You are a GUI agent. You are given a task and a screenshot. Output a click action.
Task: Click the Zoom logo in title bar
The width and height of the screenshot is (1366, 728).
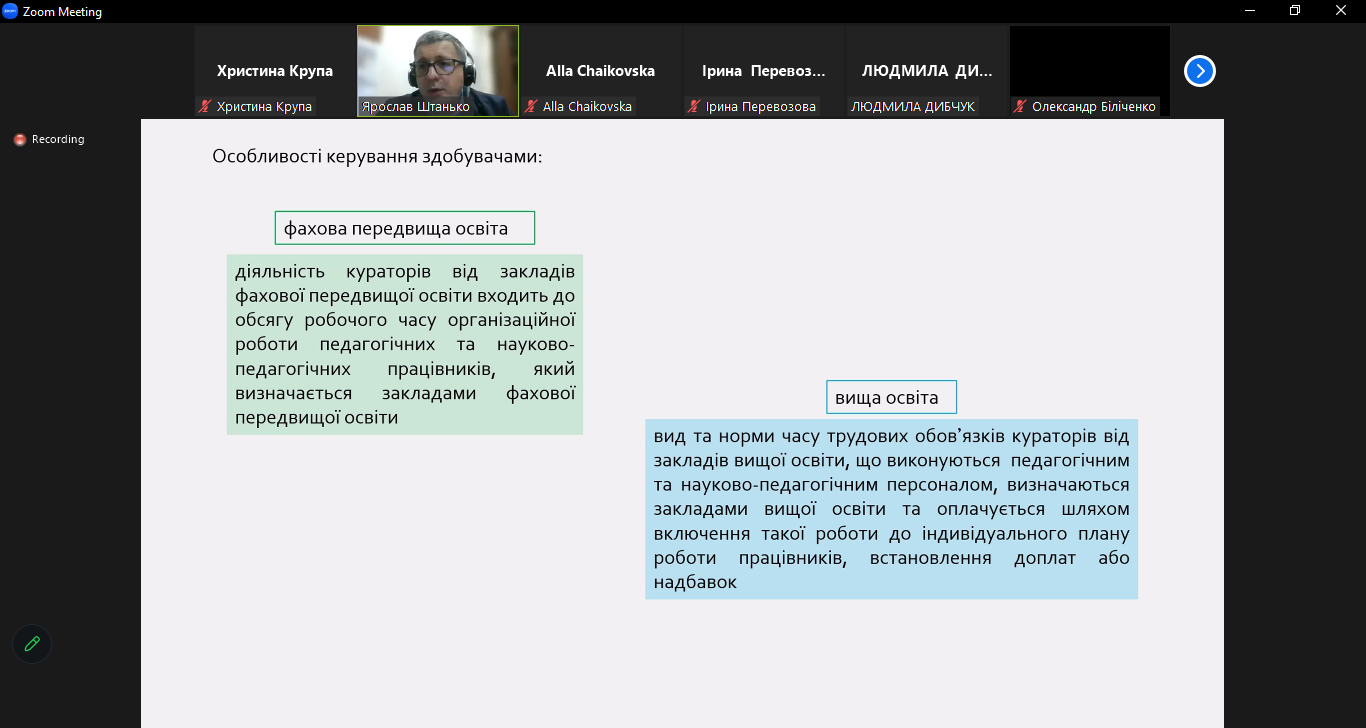pos(10,11)
